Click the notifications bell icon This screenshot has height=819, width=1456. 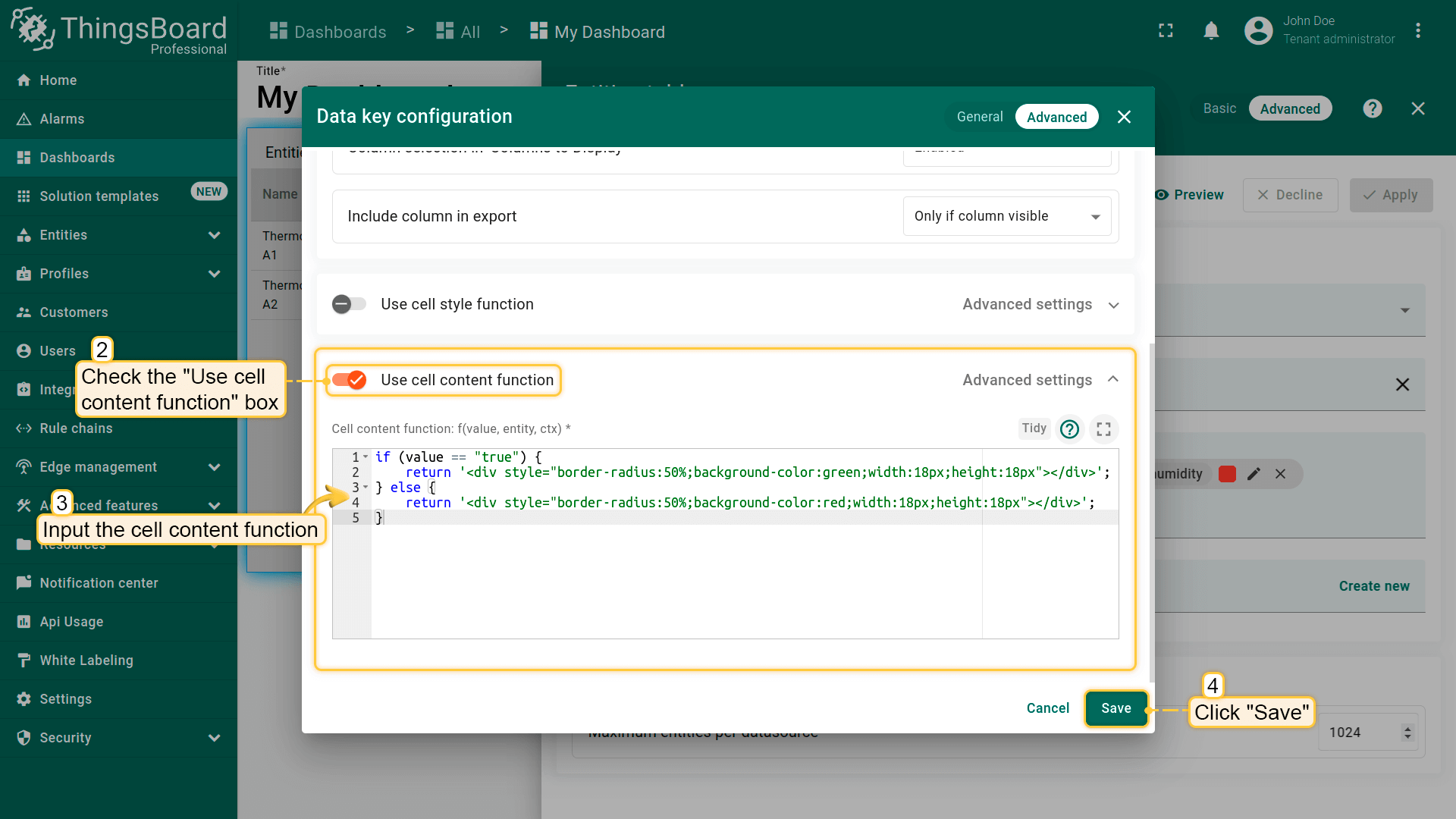coord(1211,31)
